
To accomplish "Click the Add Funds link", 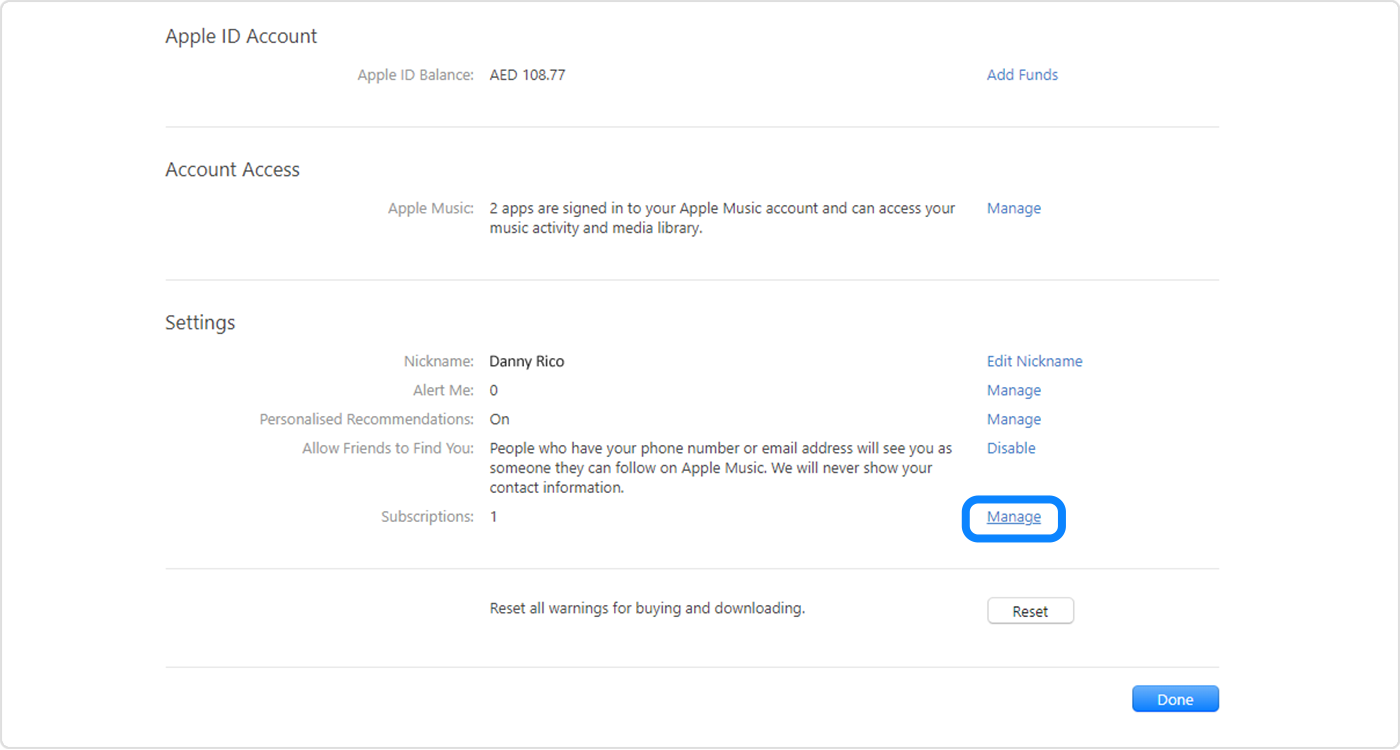I will click(x=1022, y=74).
